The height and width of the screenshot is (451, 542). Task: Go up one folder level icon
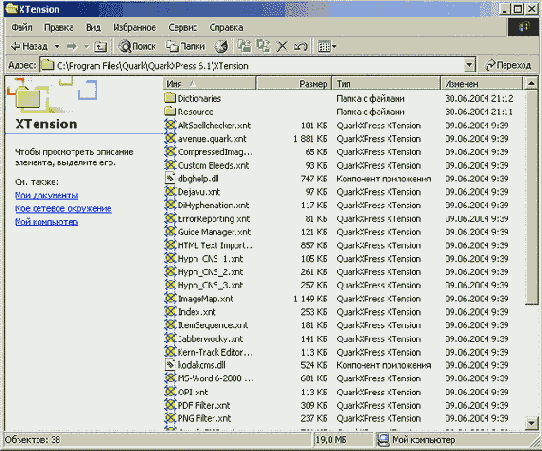click(101, 46)
